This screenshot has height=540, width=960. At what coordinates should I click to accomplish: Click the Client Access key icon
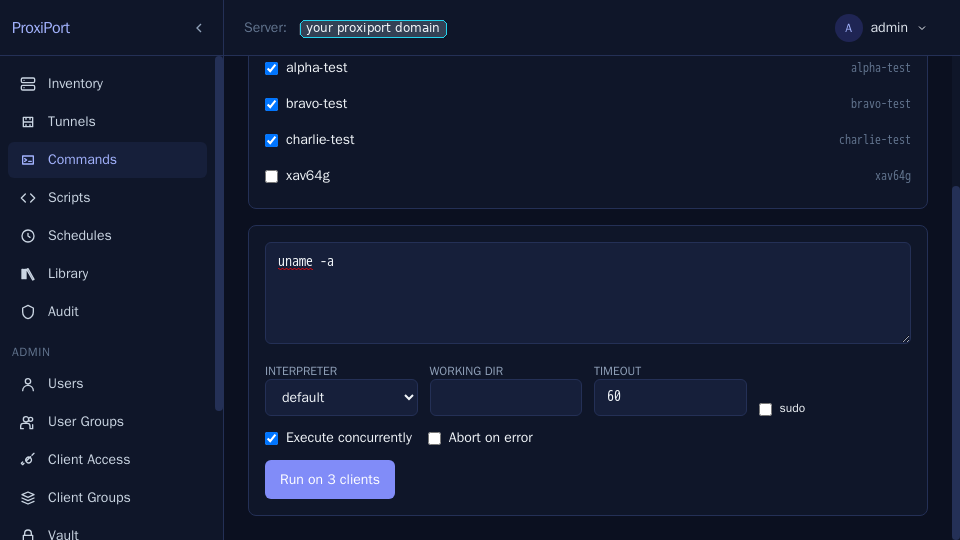pos(28,460)
